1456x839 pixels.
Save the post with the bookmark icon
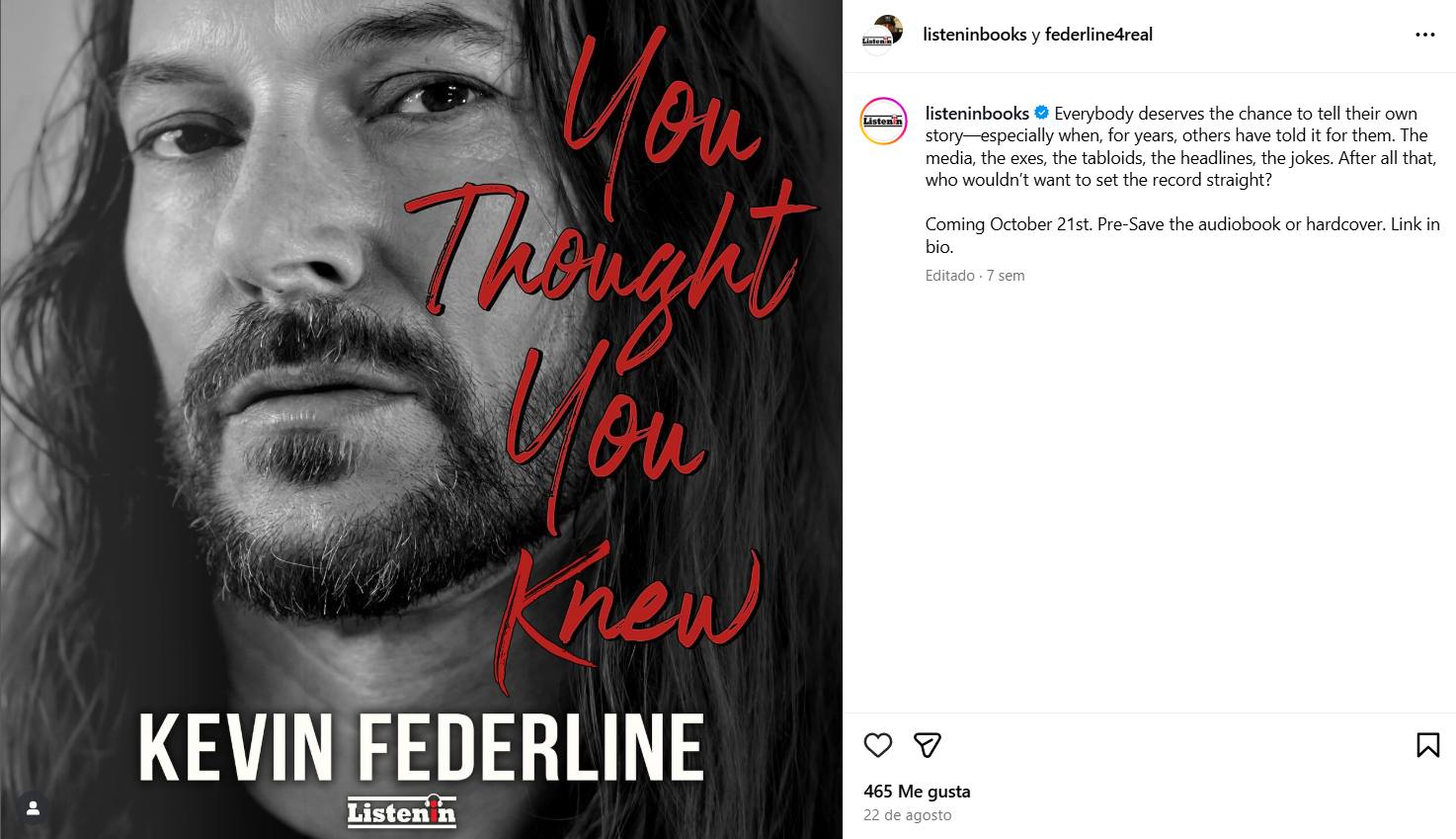pyautogui.click(x=1427, y=745)
